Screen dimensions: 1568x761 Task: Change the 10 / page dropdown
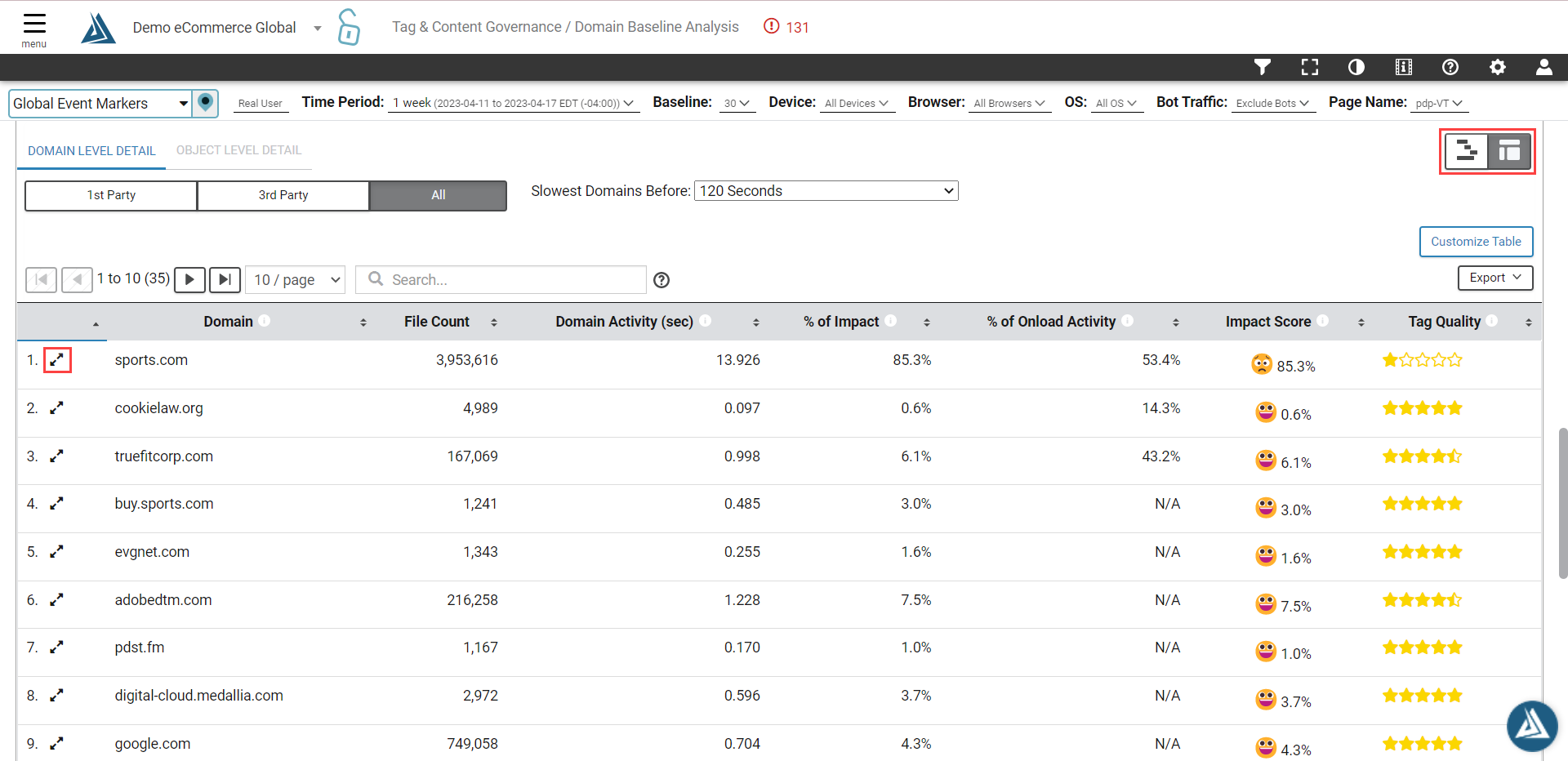(x=295, y=279)
